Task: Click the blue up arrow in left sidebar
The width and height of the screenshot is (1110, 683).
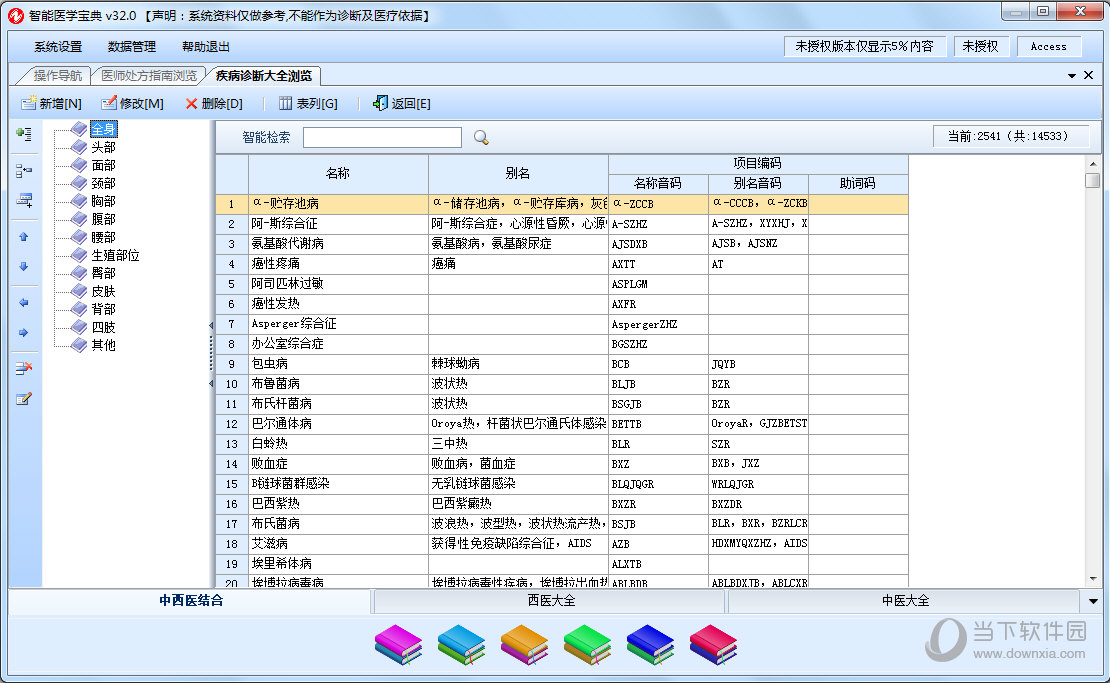Action: pyautogui.click(x=24, y=237)
